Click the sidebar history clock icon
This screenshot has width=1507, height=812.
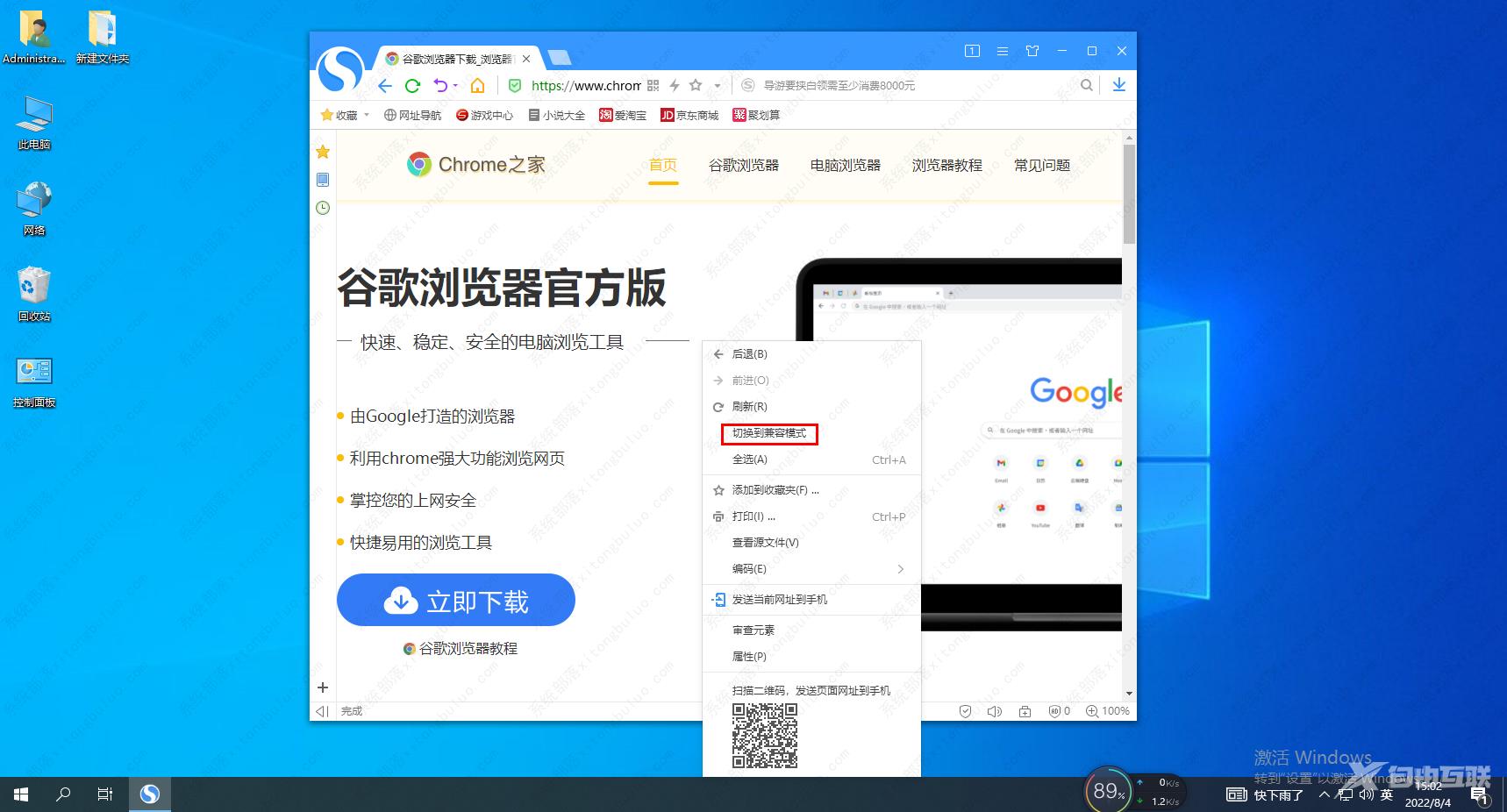323,208
